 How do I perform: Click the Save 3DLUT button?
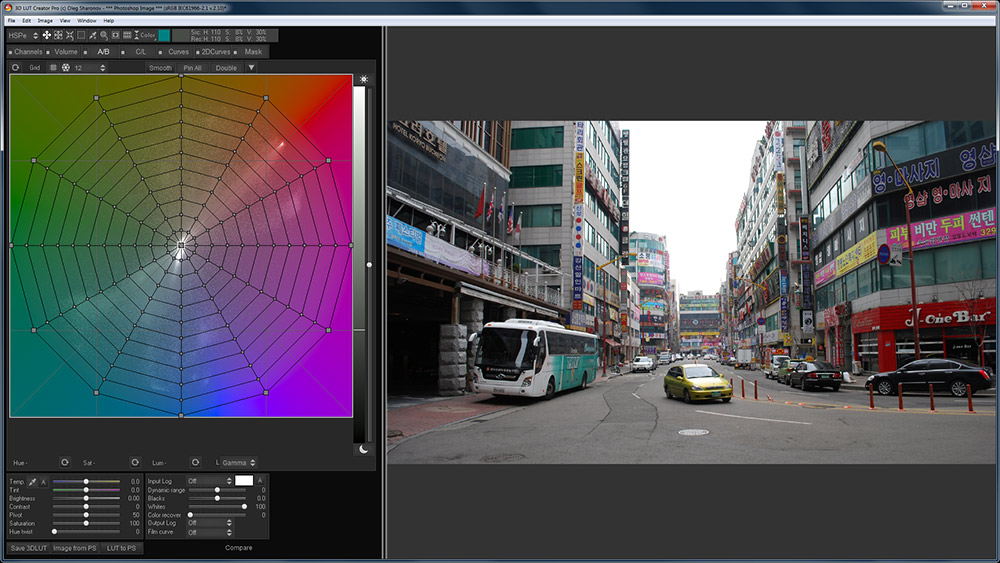pos(28,548)
